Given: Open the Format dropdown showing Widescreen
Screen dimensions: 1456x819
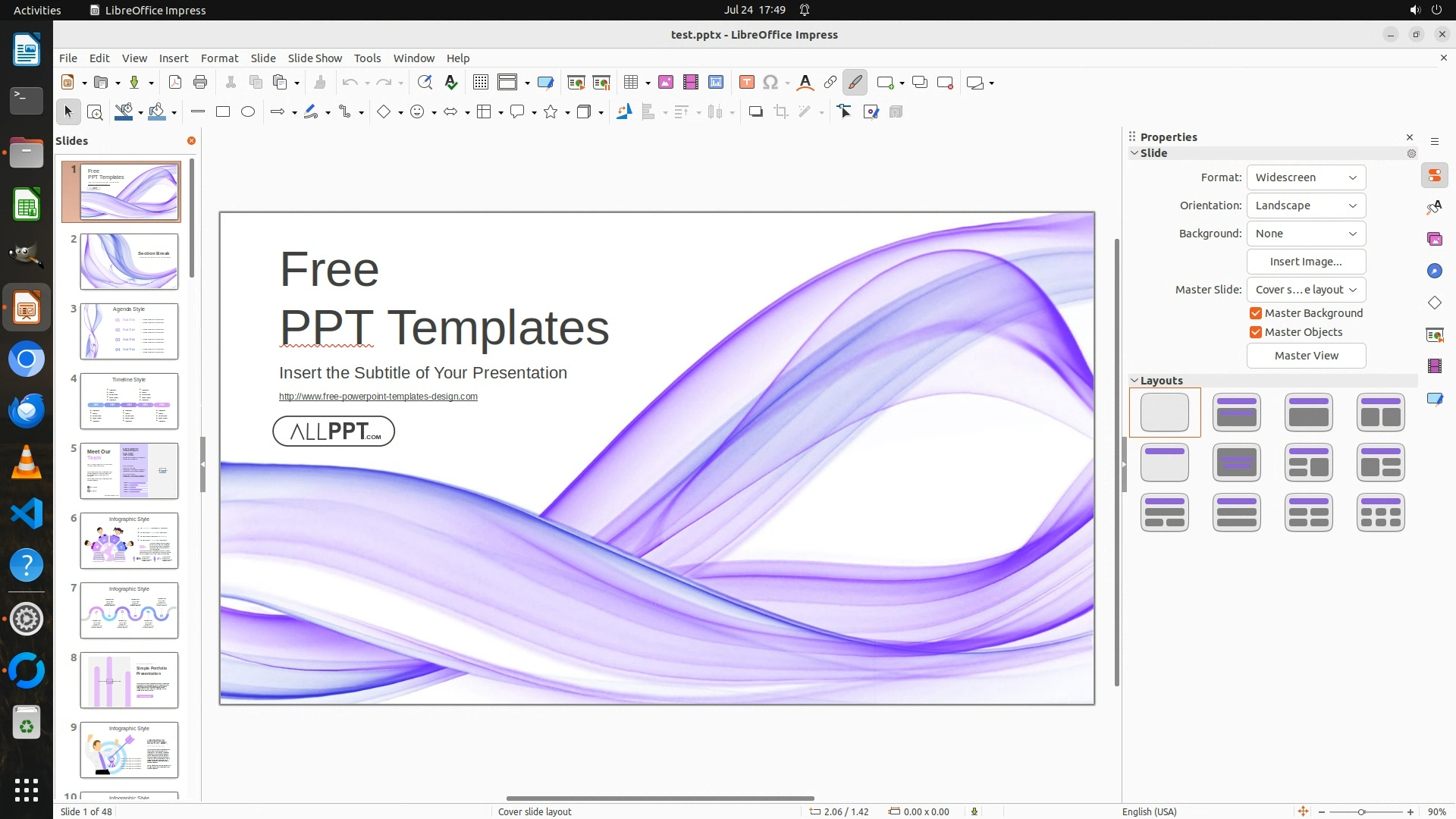Looking at the screenshot, I should tap(1306, 177).
